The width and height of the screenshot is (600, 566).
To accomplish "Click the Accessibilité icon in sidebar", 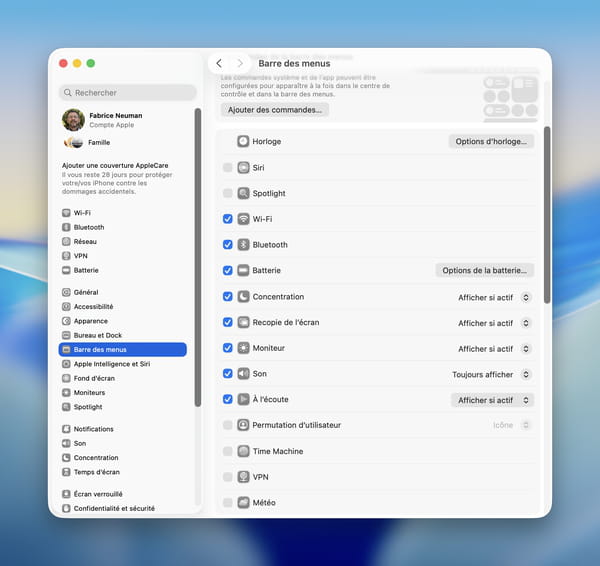I will pos(66,307).
